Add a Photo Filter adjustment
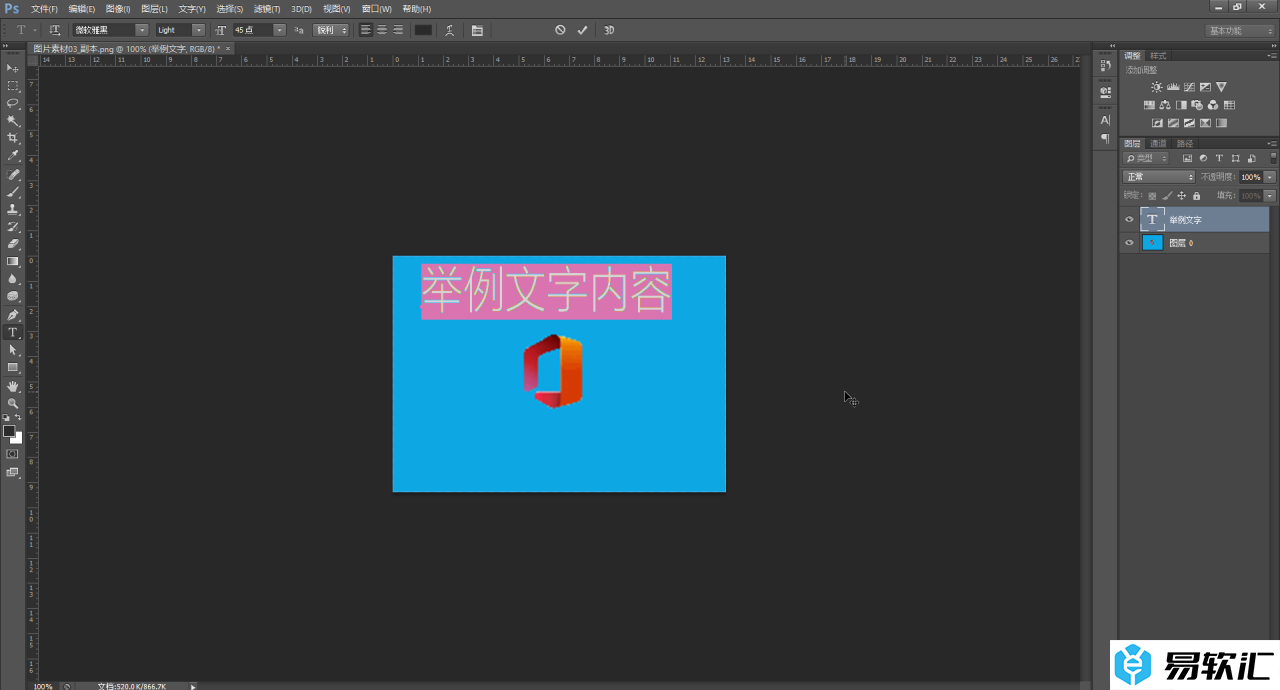1280x690 pixels. pyautogui.click(x=1197, y=105)
